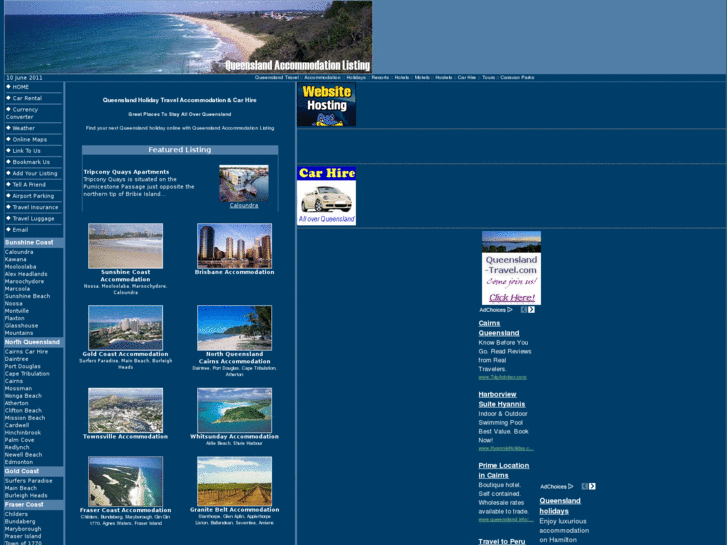The image size is (727, 545).
Task: Click the Brisbane Accommodation caption link
Action: [235, 272]
